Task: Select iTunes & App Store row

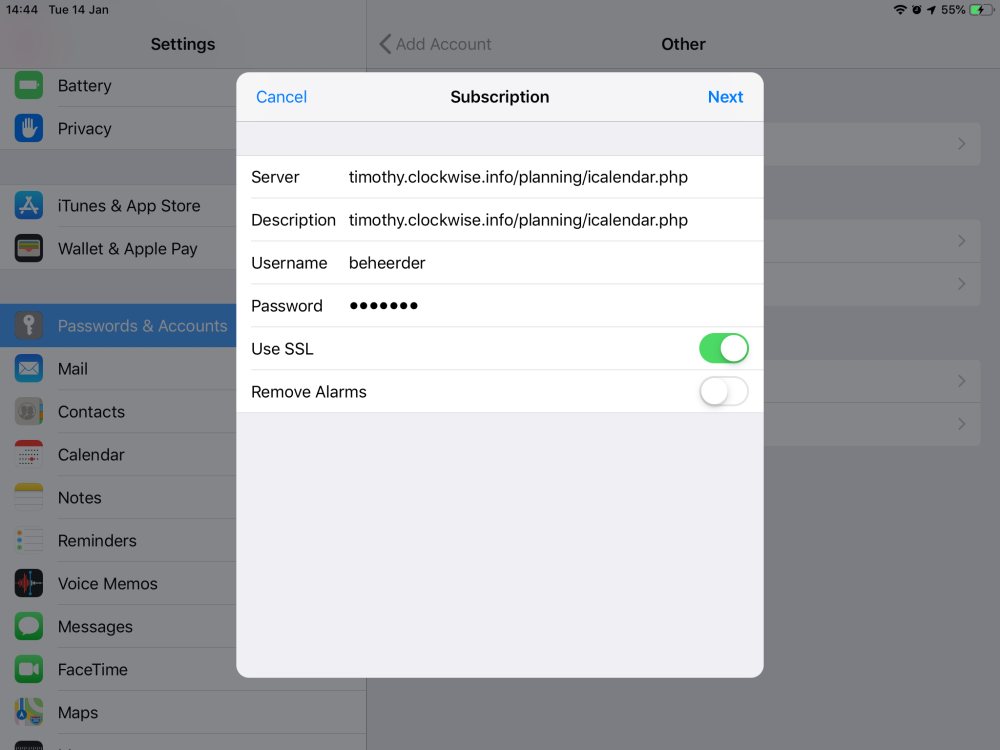Action: [118, 205]
